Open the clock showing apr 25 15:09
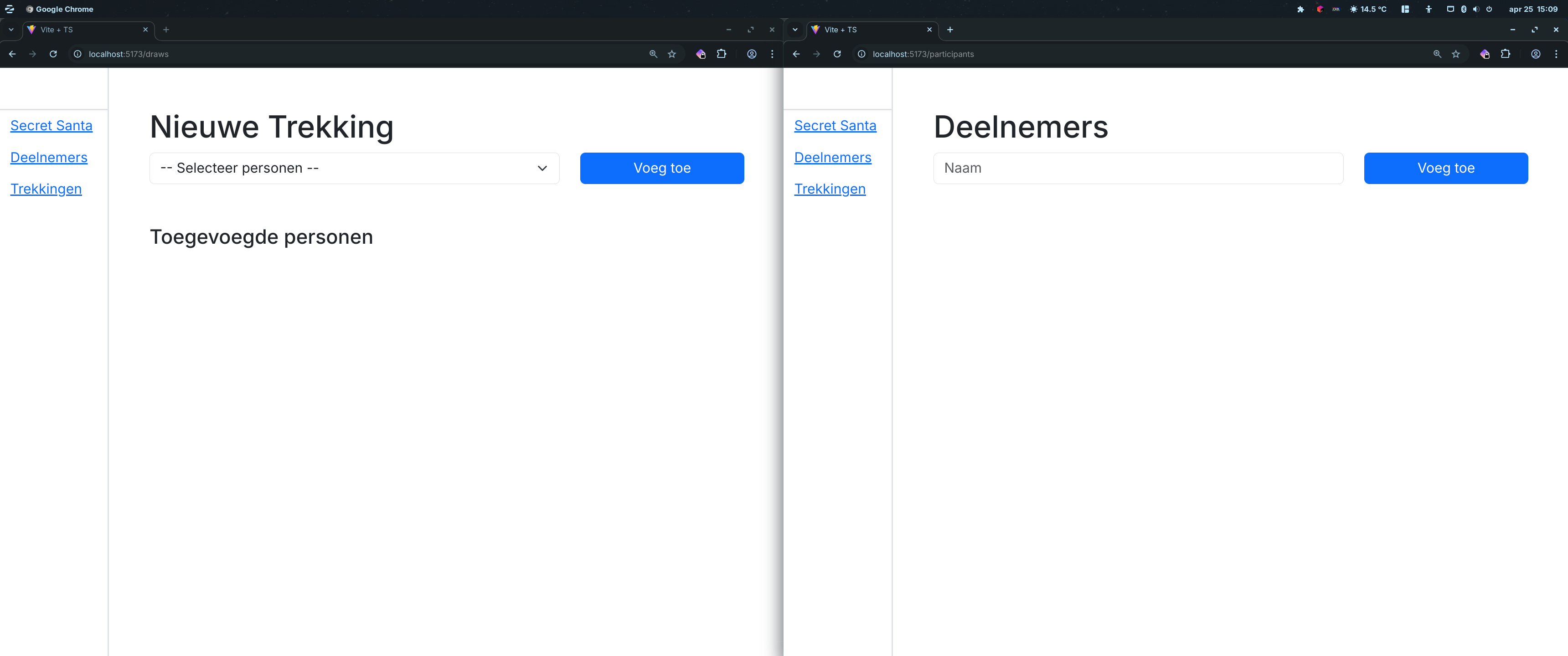Screen dimensions: 1568x656 [1533, 9]
